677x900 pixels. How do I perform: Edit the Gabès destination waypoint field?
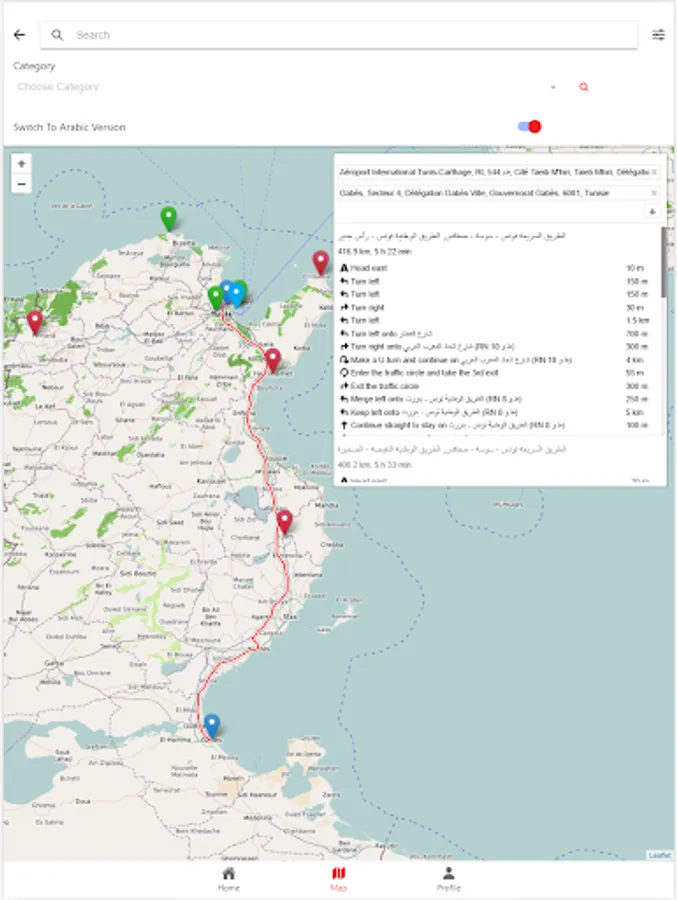click(494, 193)
